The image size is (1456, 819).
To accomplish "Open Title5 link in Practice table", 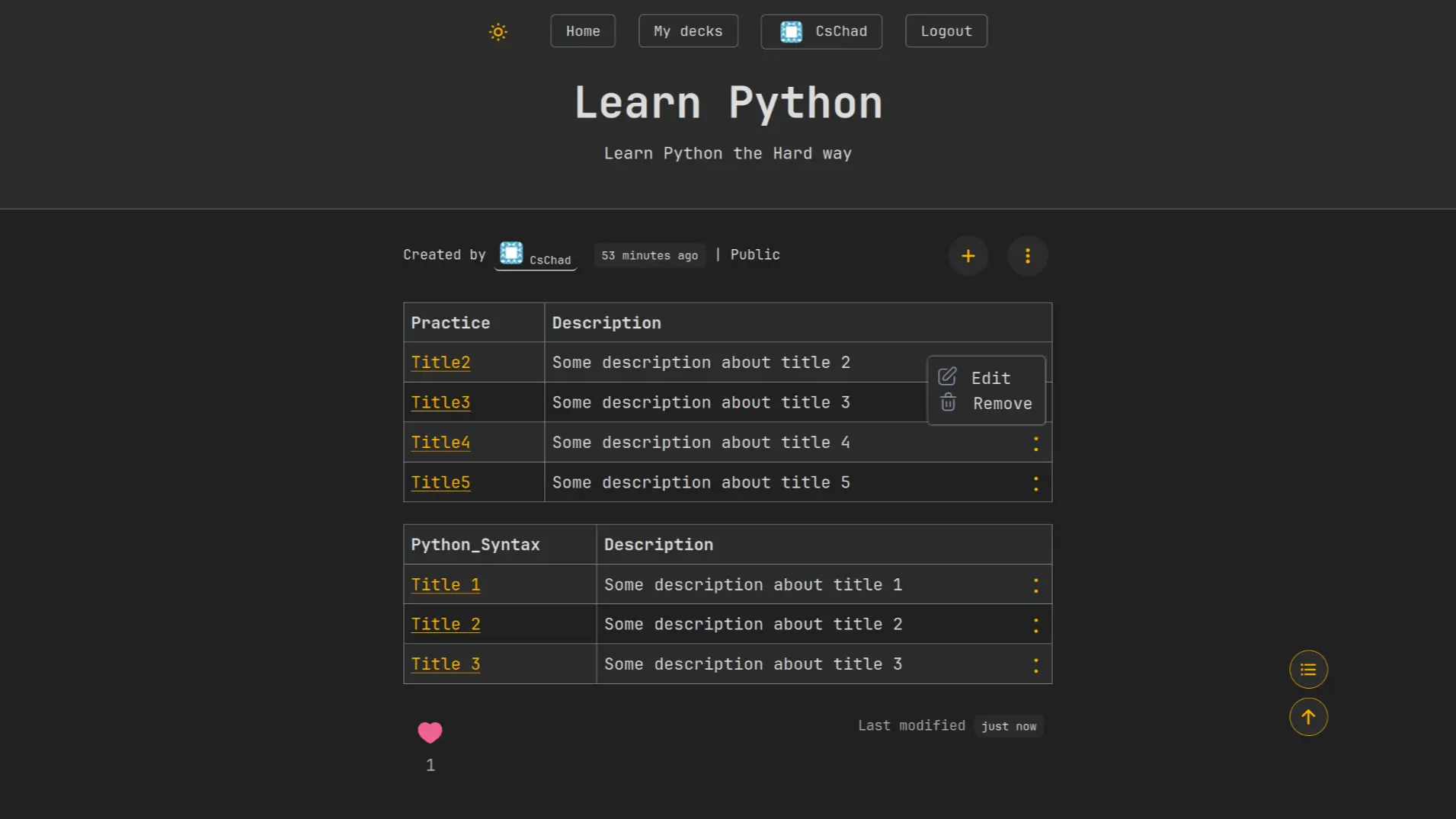I will (x=440, y=482).
